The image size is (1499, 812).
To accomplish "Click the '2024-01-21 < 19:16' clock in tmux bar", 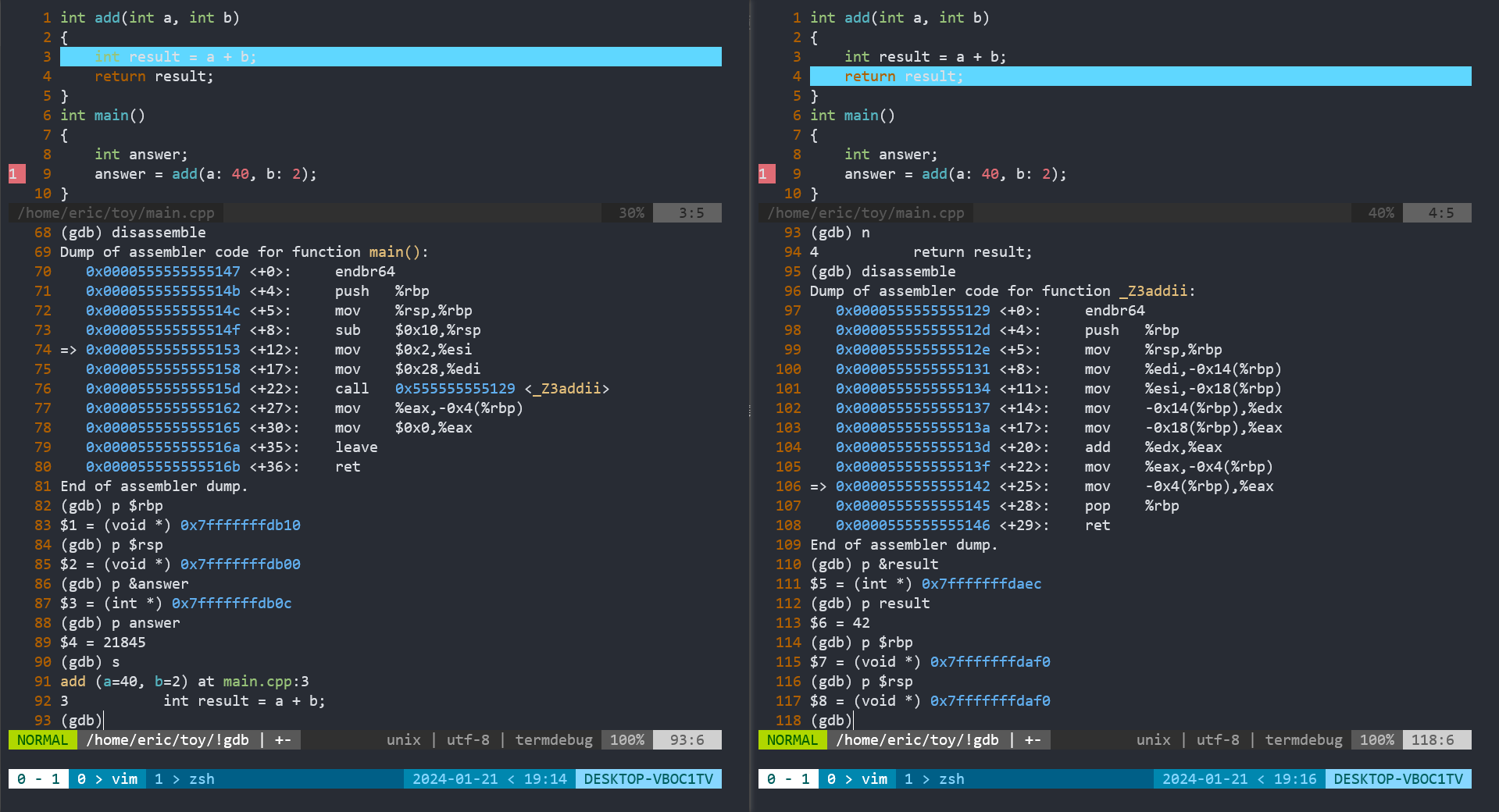I will (1240, 779).
